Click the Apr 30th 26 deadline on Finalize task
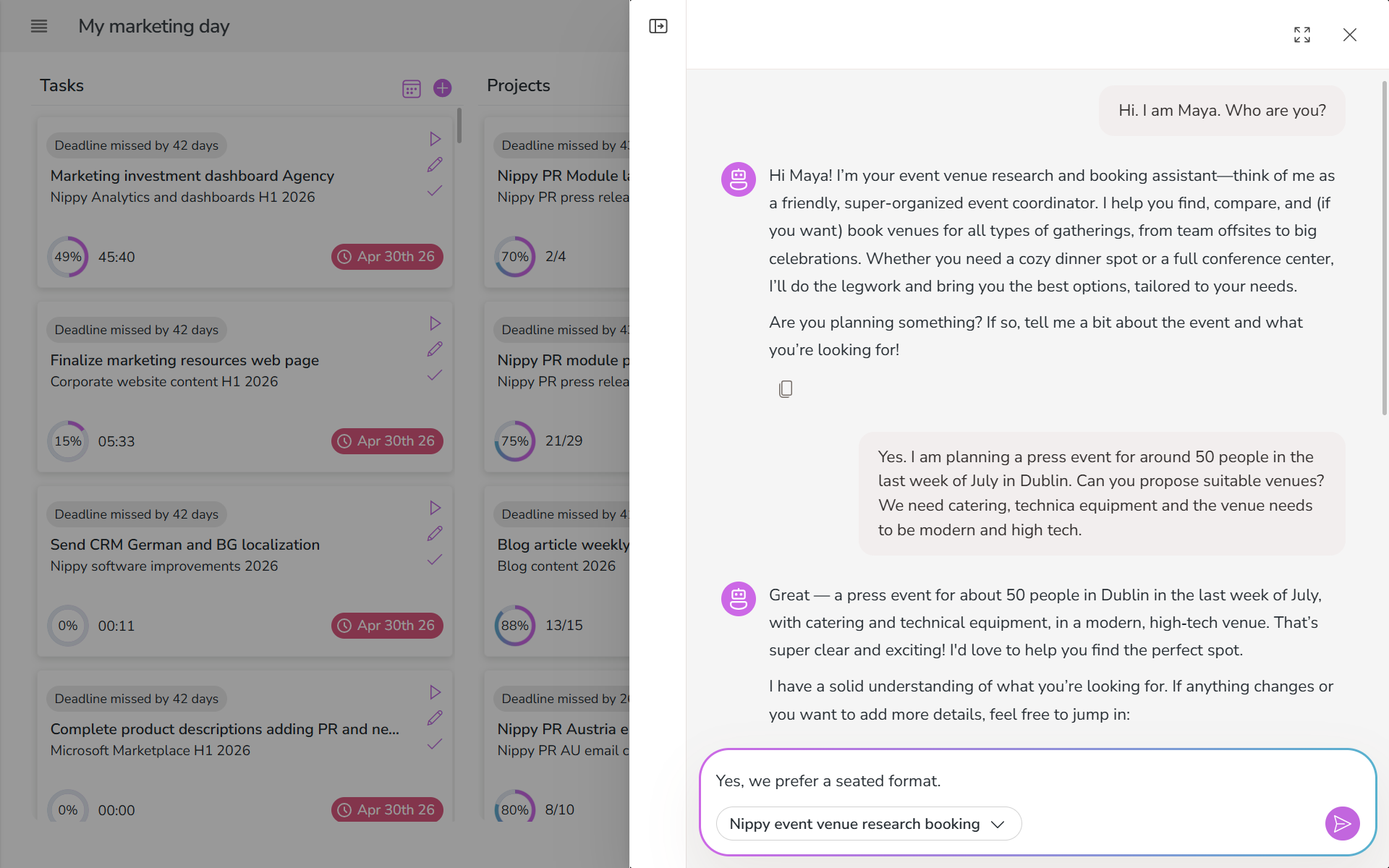The width and height of the screenshot is (1389, 868). click(x=387, y=441)
